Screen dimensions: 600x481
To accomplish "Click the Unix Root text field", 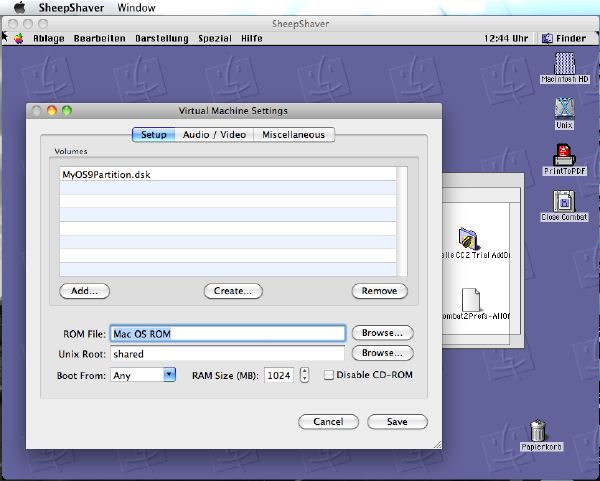I will 228,354.
